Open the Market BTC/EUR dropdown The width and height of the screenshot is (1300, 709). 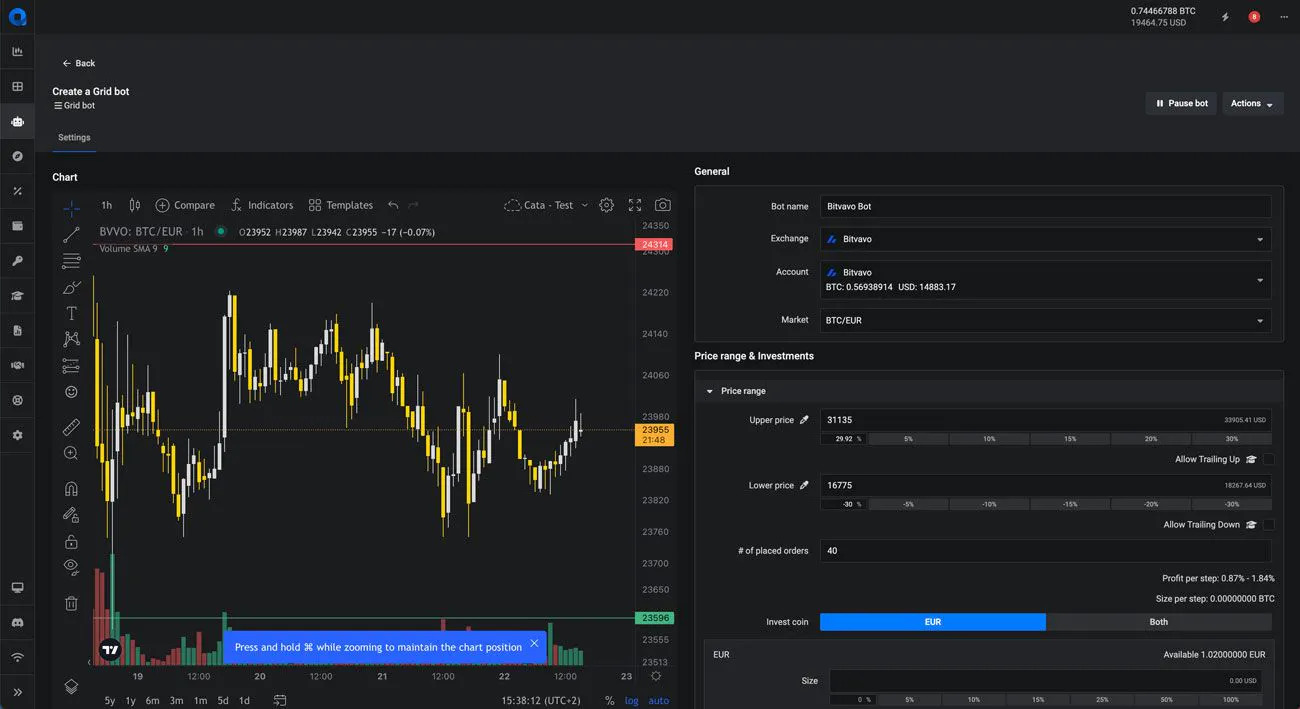tap(1045, 320)
